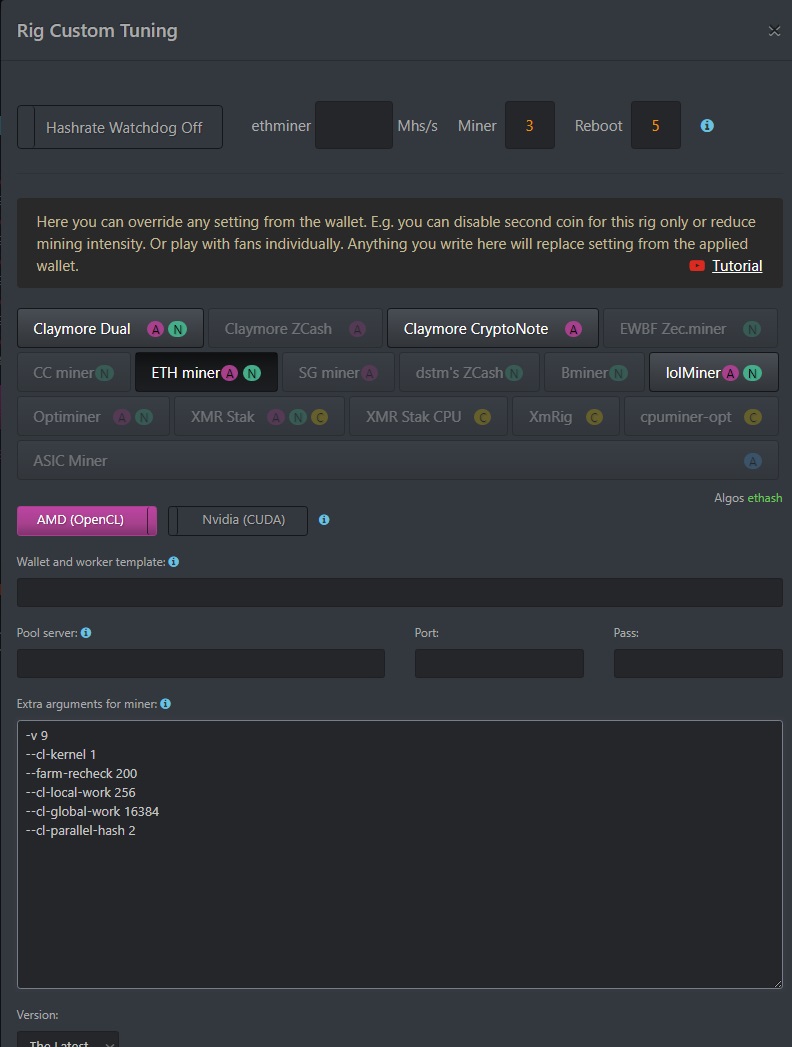The image size is (792, 1047).
Task: Toggle the AMD (OpenCL) platform switch
Action: click(87, 520)
